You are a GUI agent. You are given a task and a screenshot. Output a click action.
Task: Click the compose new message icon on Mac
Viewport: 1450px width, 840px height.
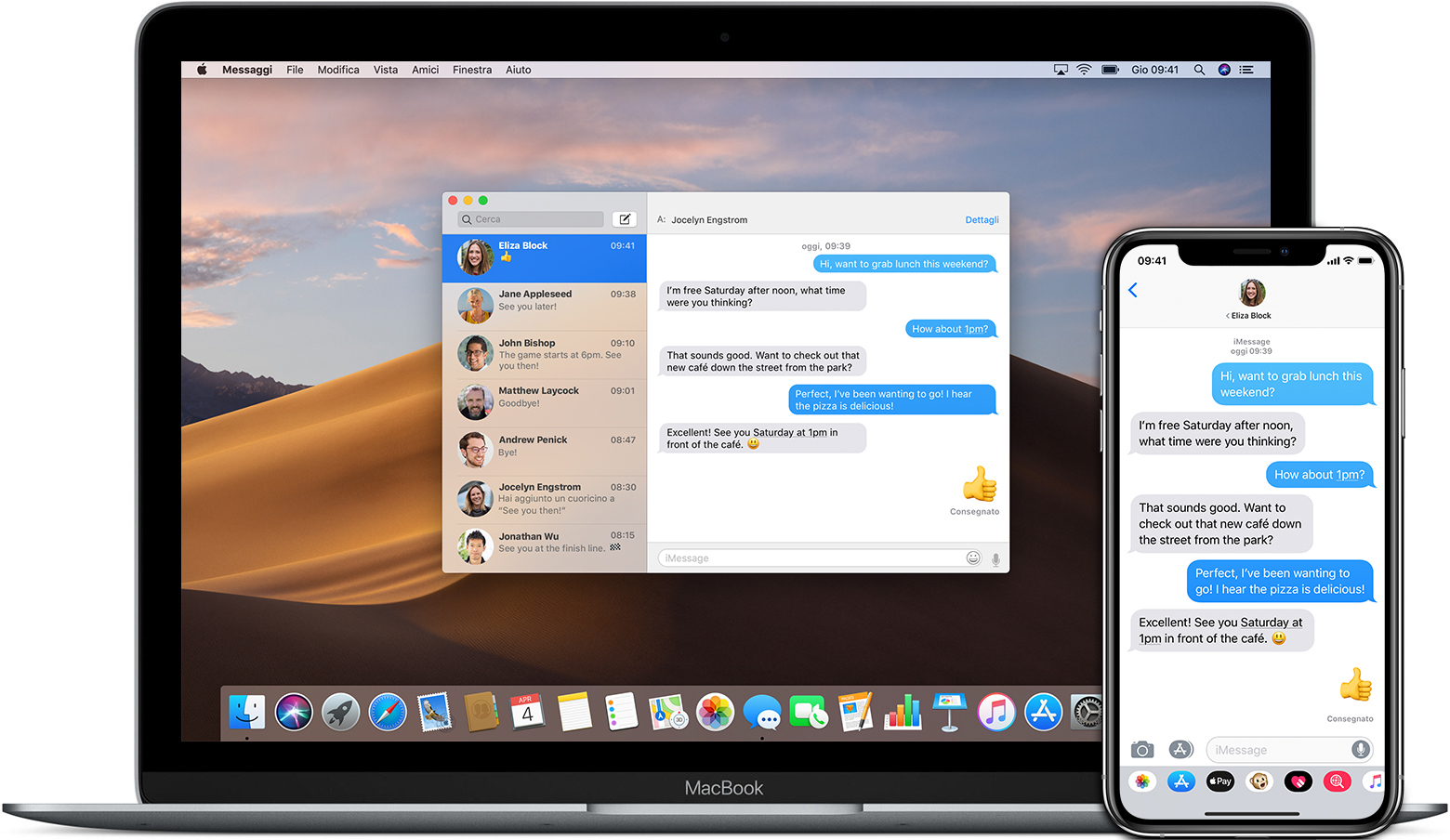[x=625, y=218]
